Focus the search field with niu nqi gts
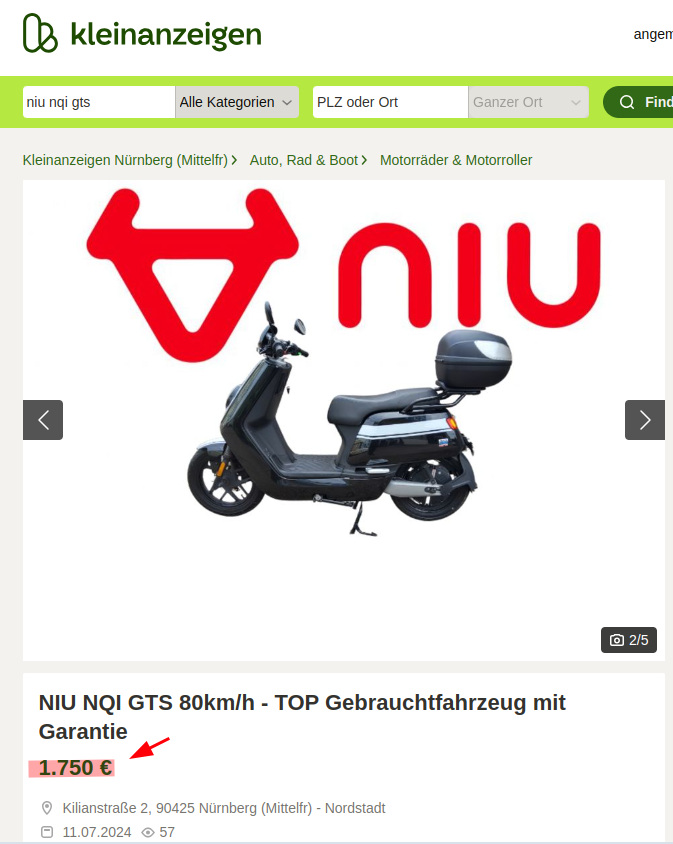The width and height of the screenshot is (673, 844). point(99,102)
